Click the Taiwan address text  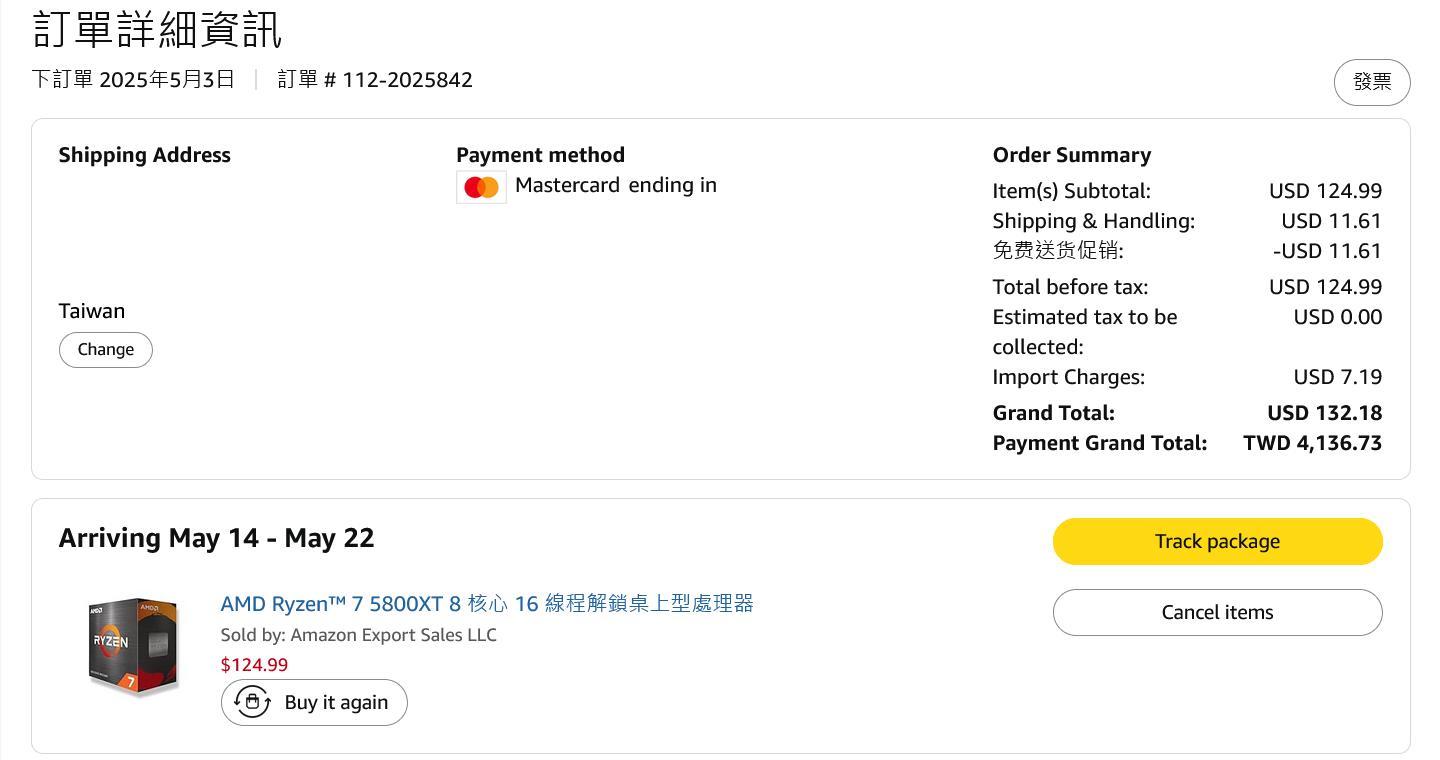tap(92, 311)
